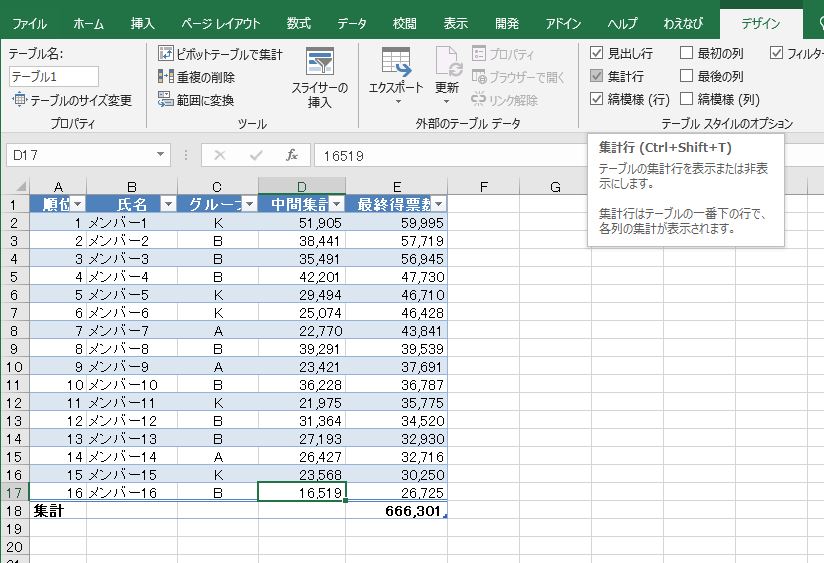Click the 更新 refresh icon
Screen dimensions: 824x563
448,62
